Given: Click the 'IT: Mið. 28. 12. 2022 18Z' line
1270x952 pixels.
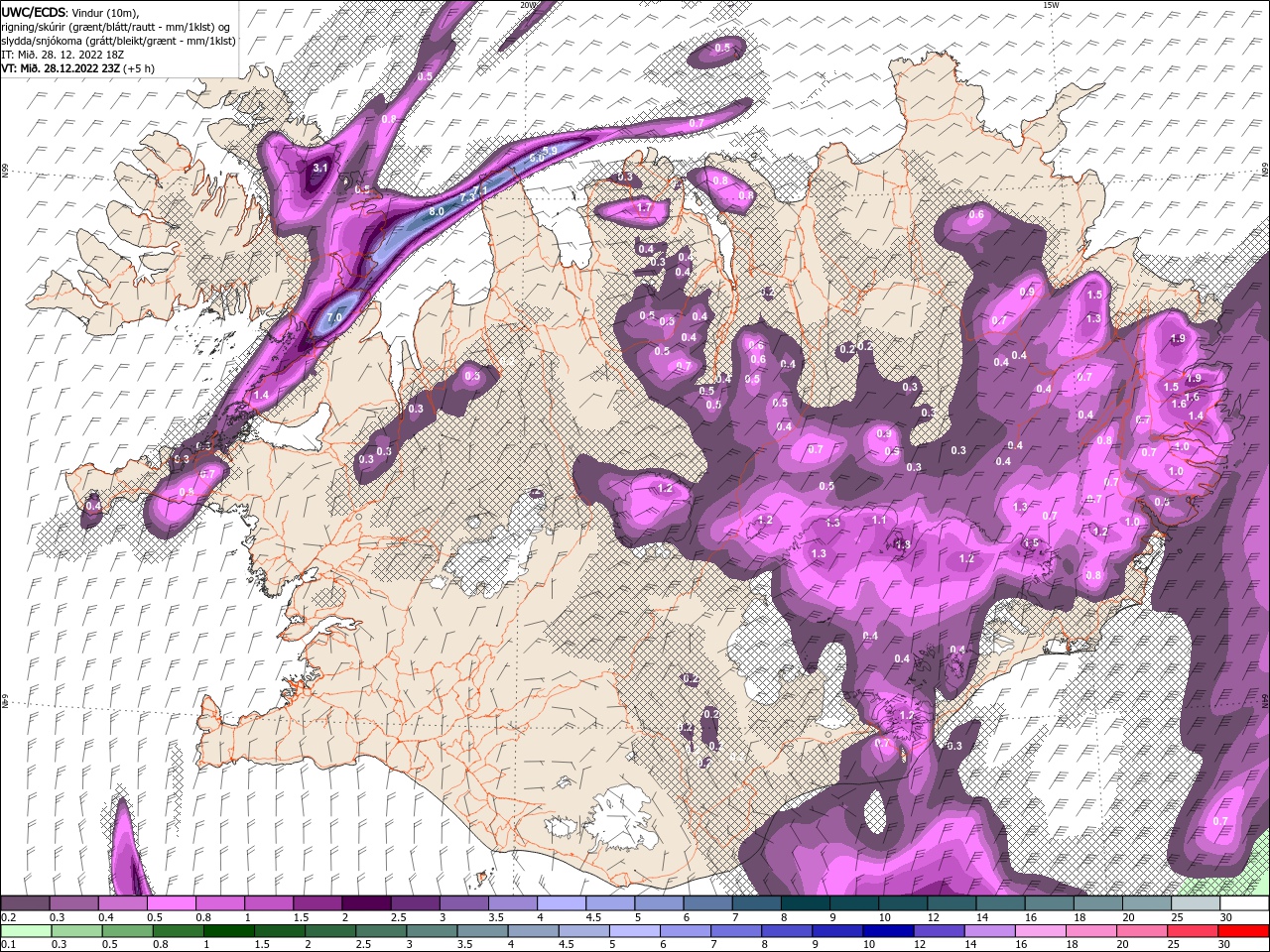Looking at the screenshot, I should [x=62, y=54].
